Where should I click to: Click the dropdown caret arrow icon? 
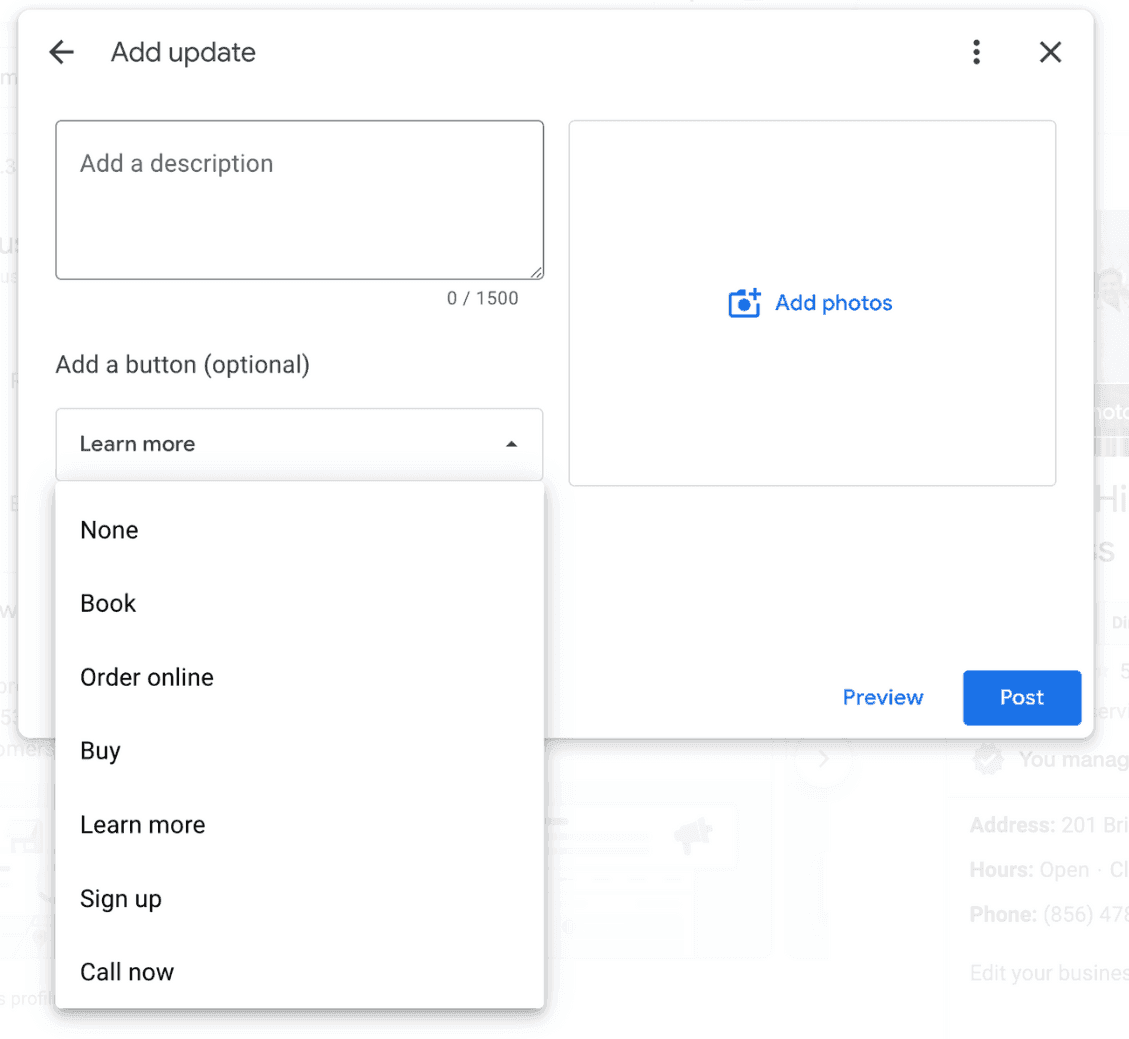pos(511,444)
